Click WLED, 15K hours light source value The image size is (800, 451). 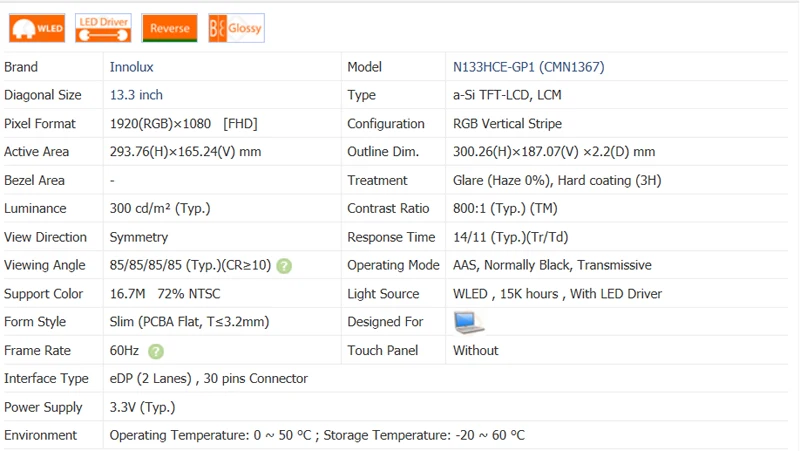pos(557,294)
